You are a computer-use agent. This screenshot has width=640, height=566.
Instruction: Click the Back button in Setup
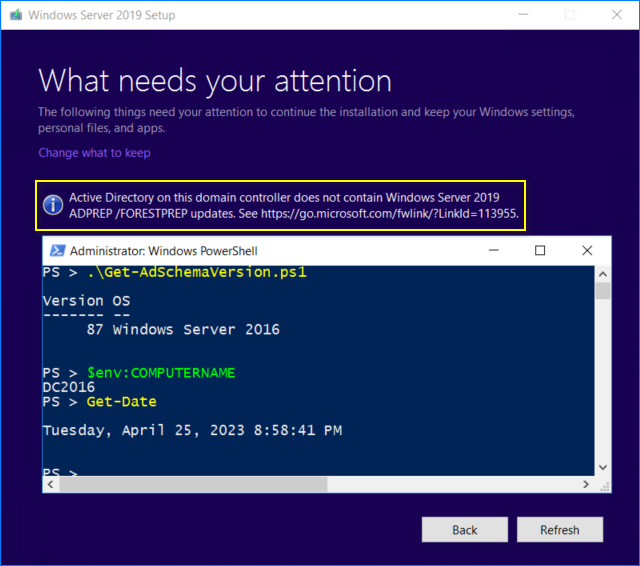tap(464, 530)
